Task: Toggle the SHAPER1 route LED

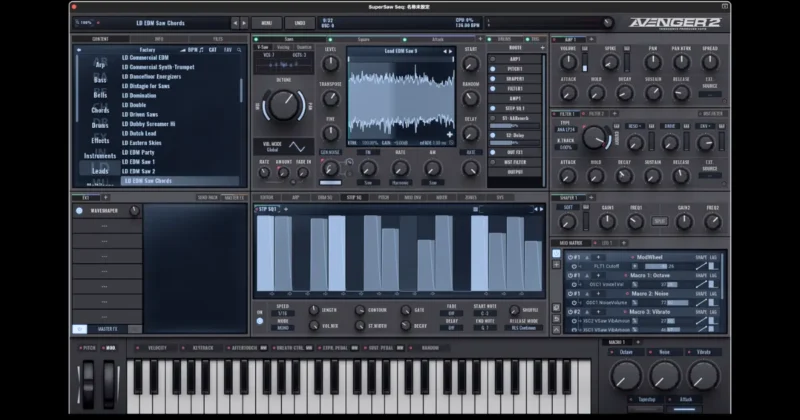Action: (x=492, y=79)
